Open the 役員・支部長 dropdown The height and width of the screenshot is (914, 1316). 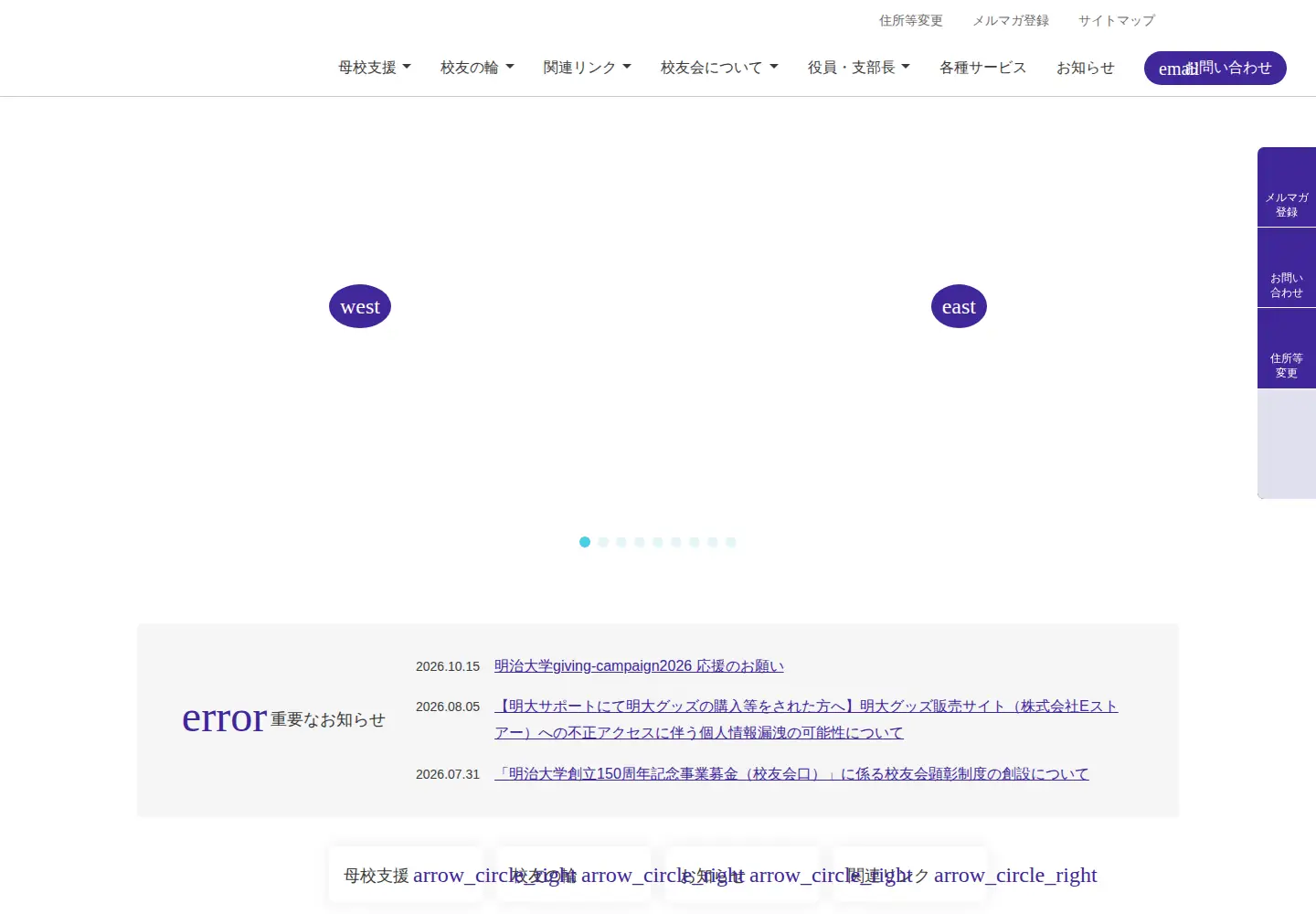pos(859,68)
